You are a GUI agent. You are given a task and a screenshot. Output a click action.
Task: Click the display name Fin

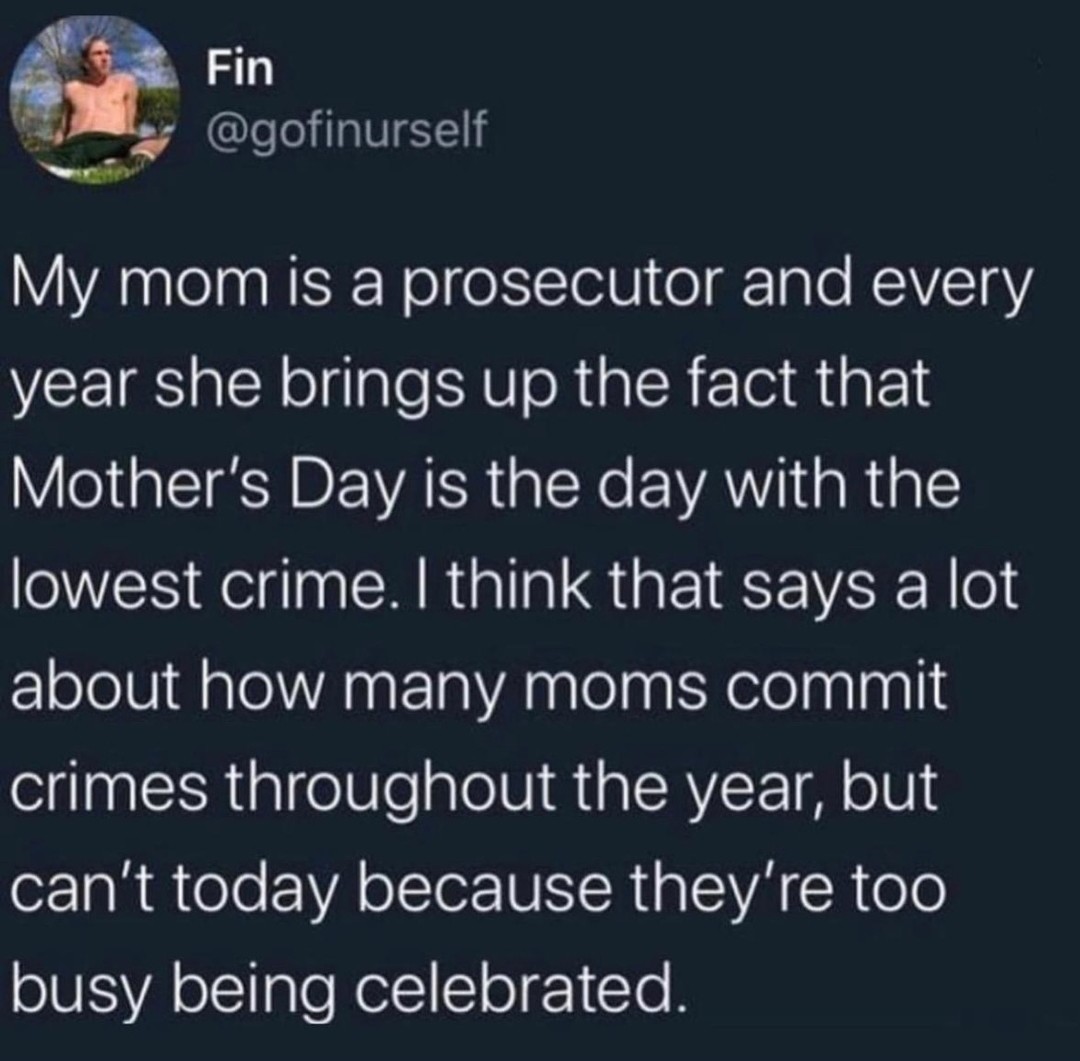[x=240, y=69]
